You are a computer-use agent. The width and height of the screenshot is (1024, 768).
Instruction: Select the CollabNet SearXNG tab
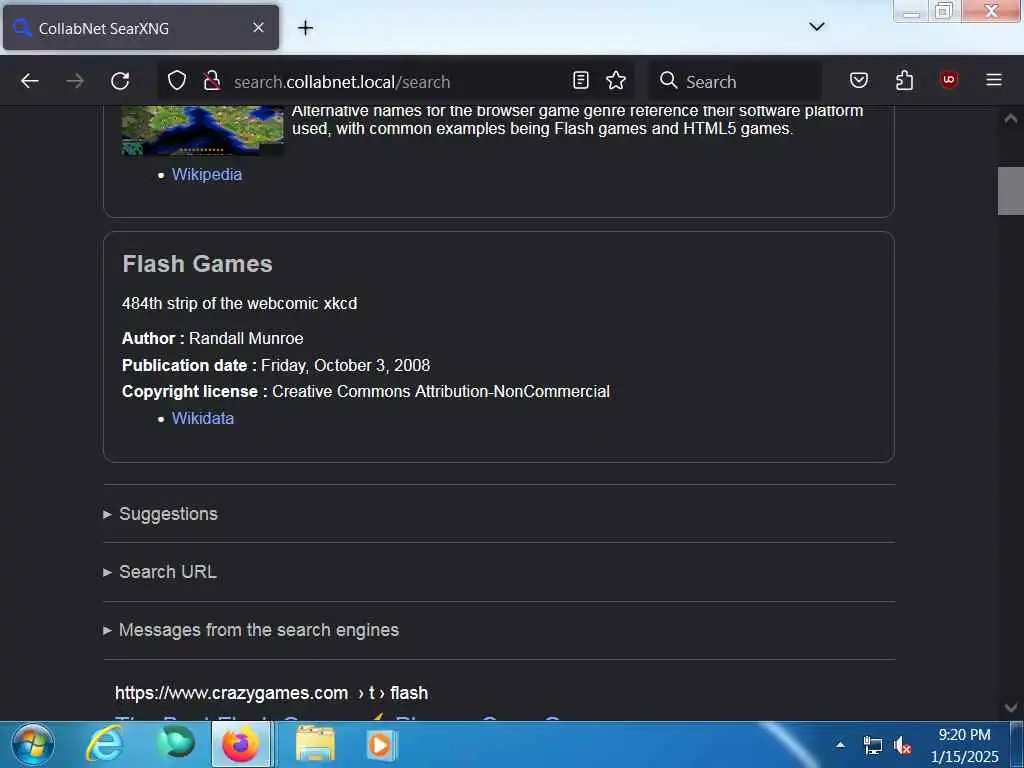pos(141,27)
